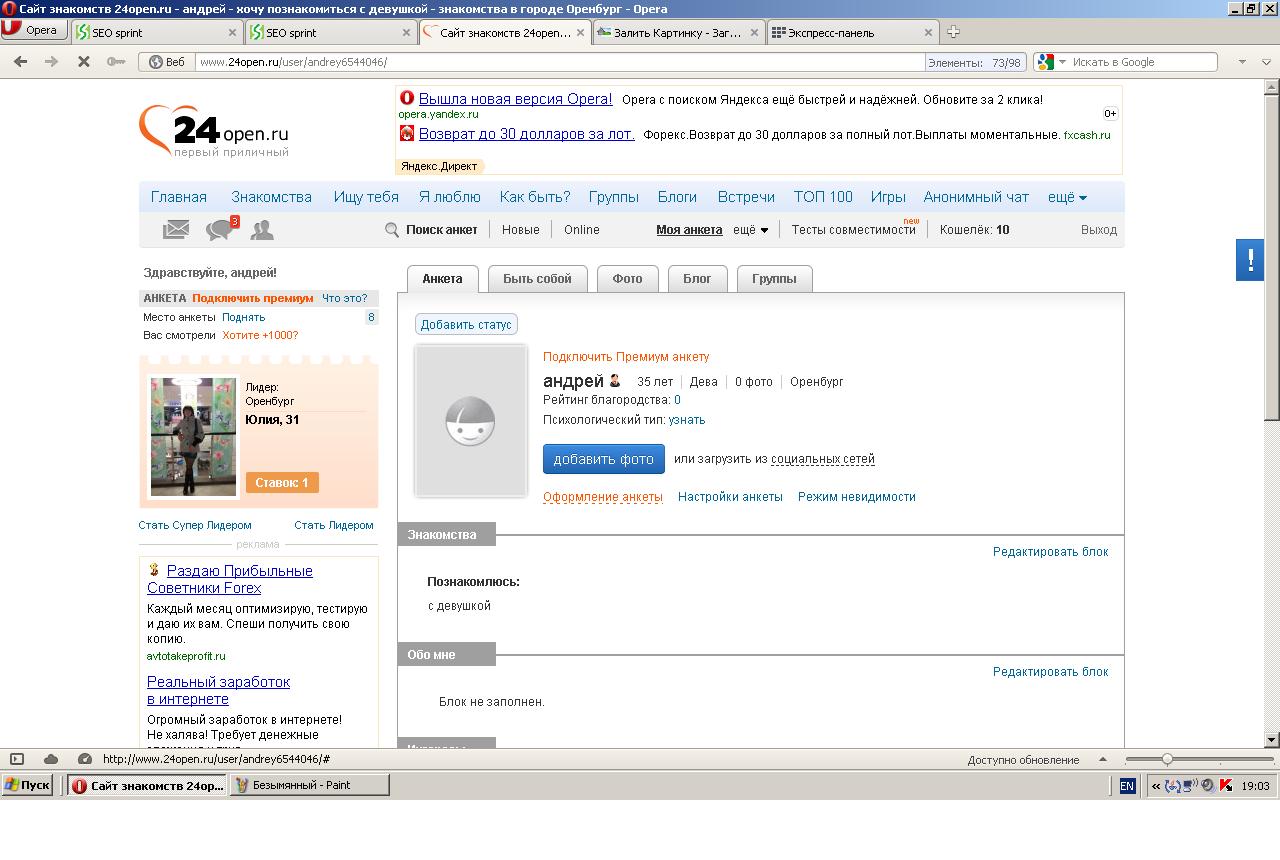
Task: Open Opera Link cloud icon in status bar
Action: tap(51, 759)
